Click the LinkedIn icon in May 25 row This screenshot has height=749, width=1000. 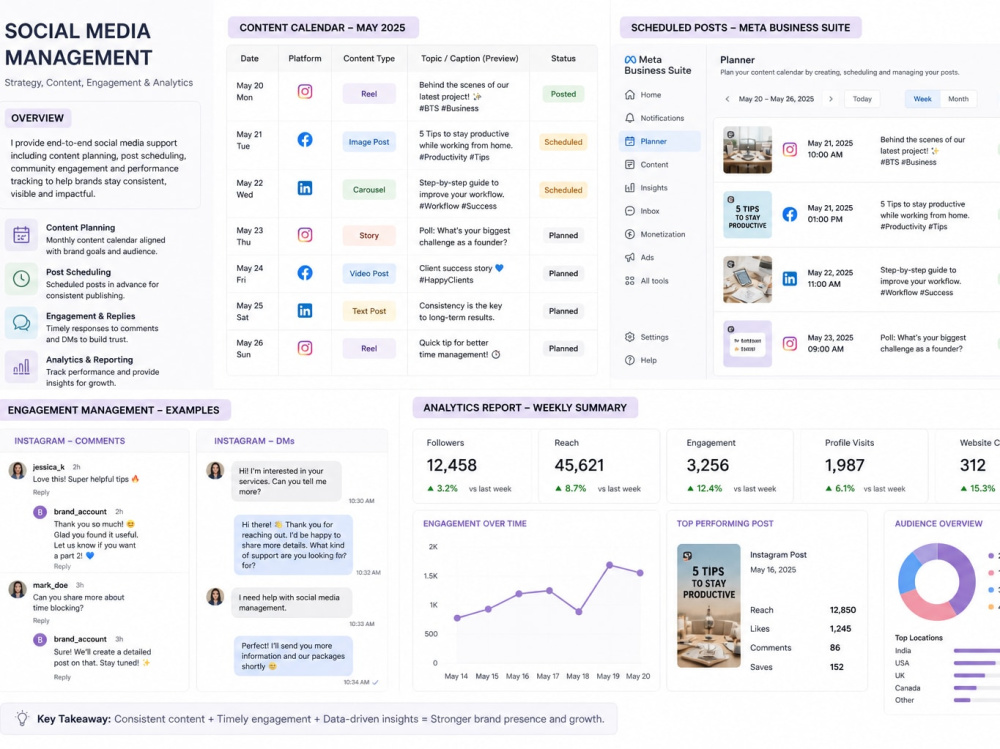tap(305, 311)
